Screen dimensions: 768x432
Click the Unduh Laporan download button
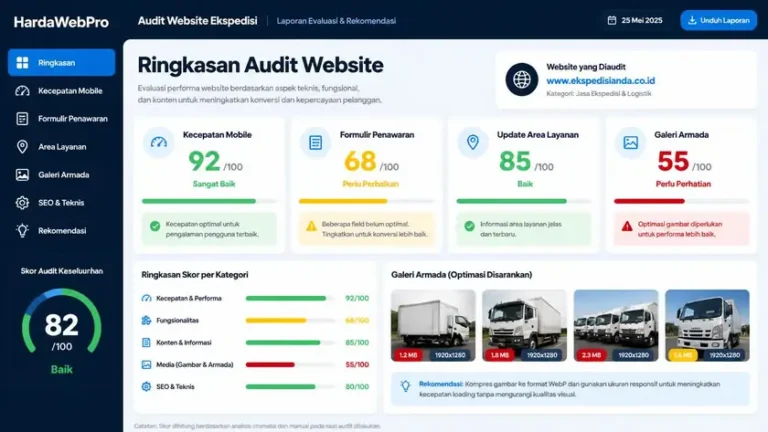pyautogui.click(x=718, y=21)
